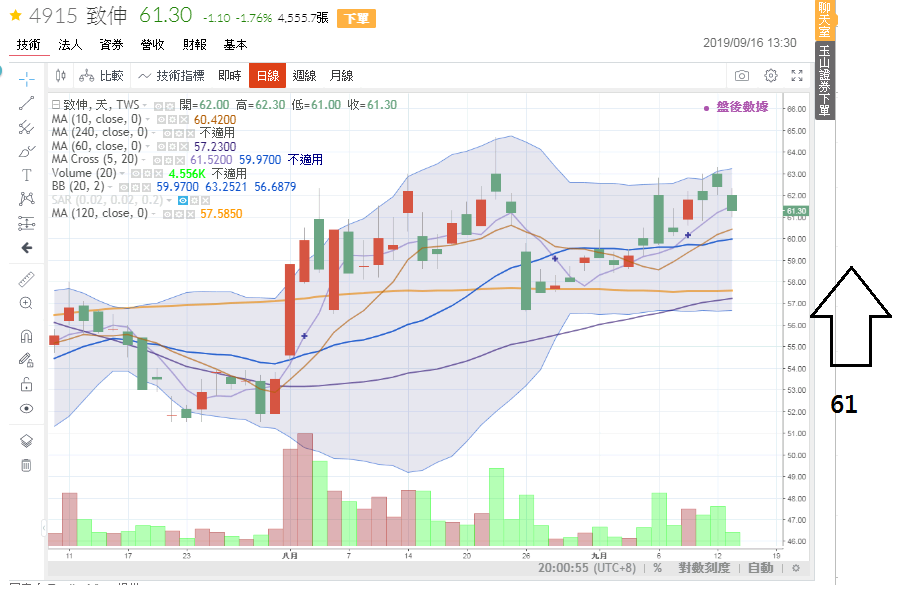
Task: Open 技術指標 indicators menu
Action: click(172, 76)
